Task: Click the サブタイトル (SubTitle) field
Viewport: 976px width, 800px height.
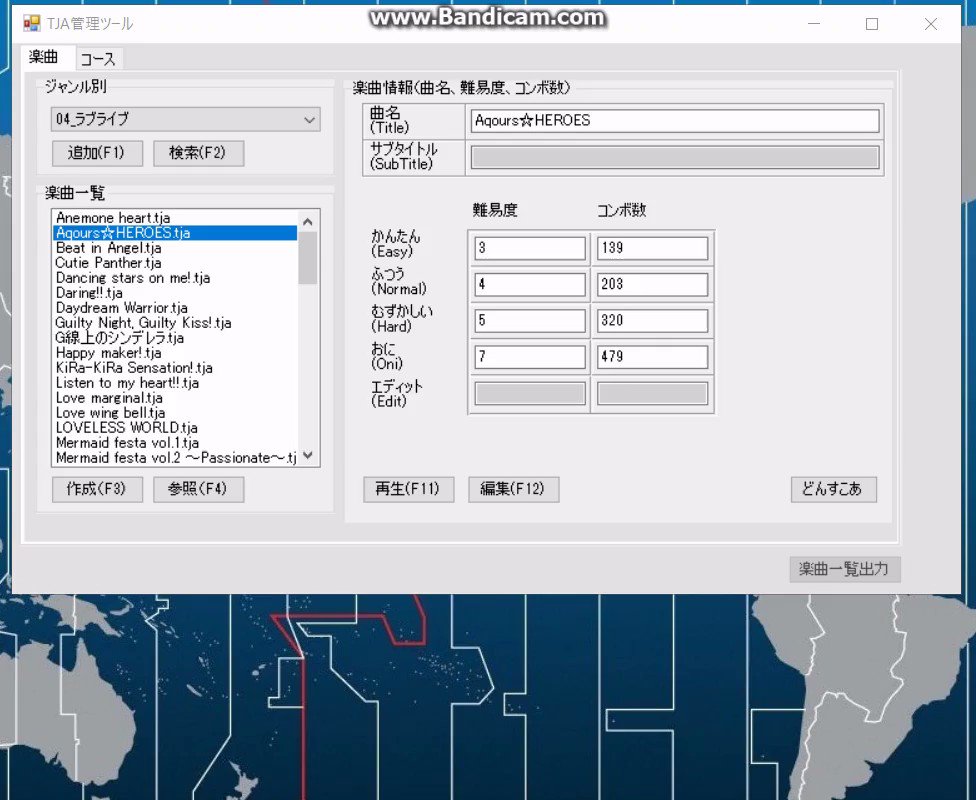Action: pyautogui.click(x=675, y=158)
